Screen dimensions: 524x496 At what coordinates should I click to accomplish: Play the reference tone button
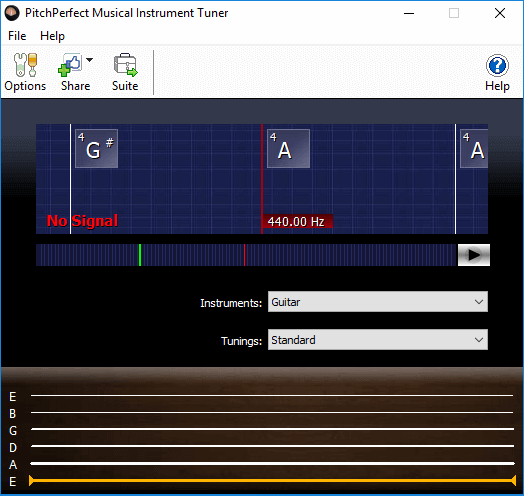(474, 255)
